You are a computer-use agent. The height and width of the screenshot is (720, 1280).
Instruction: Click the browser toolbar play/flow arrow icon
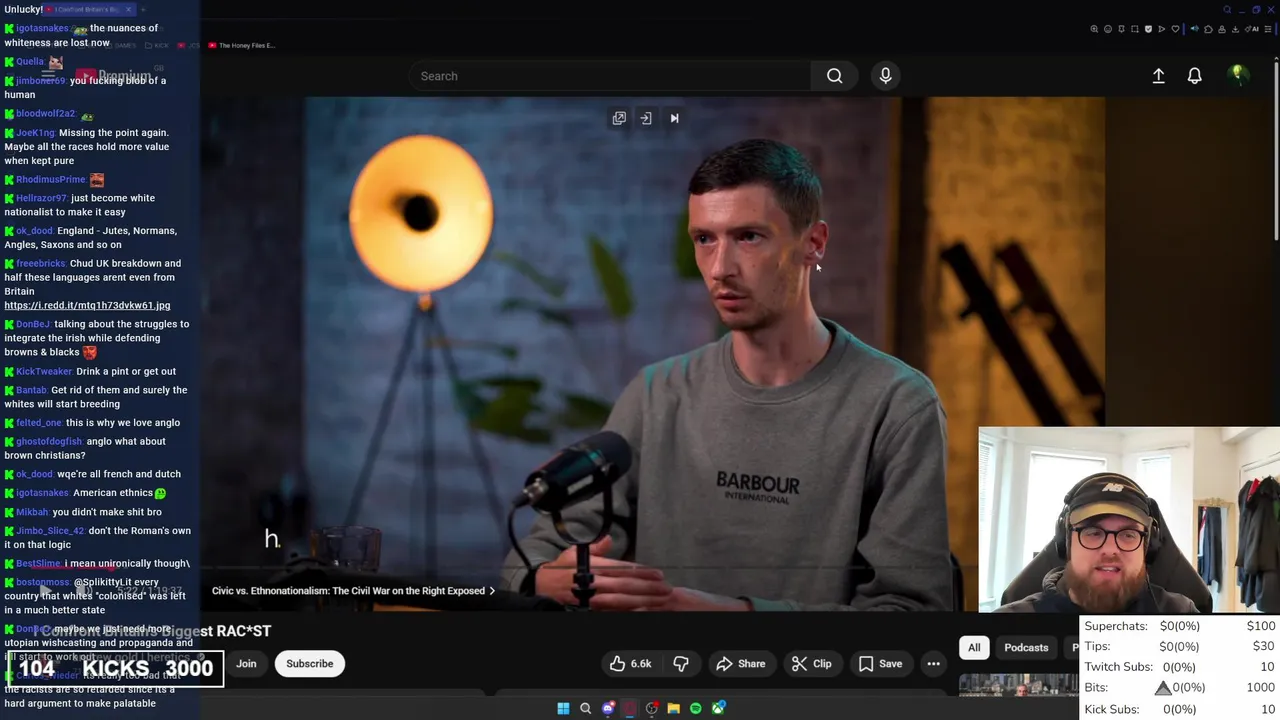pyautogui.click(x=1161, y=29)
